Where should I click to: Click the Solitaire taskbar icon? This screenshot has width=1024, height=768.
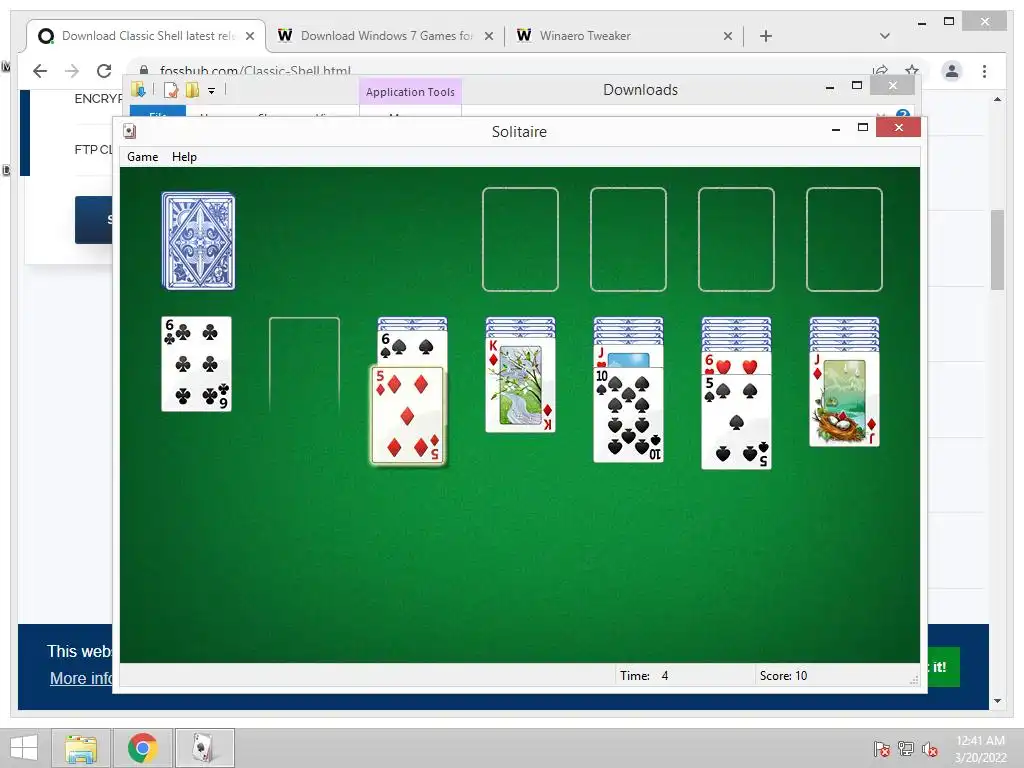204,748
